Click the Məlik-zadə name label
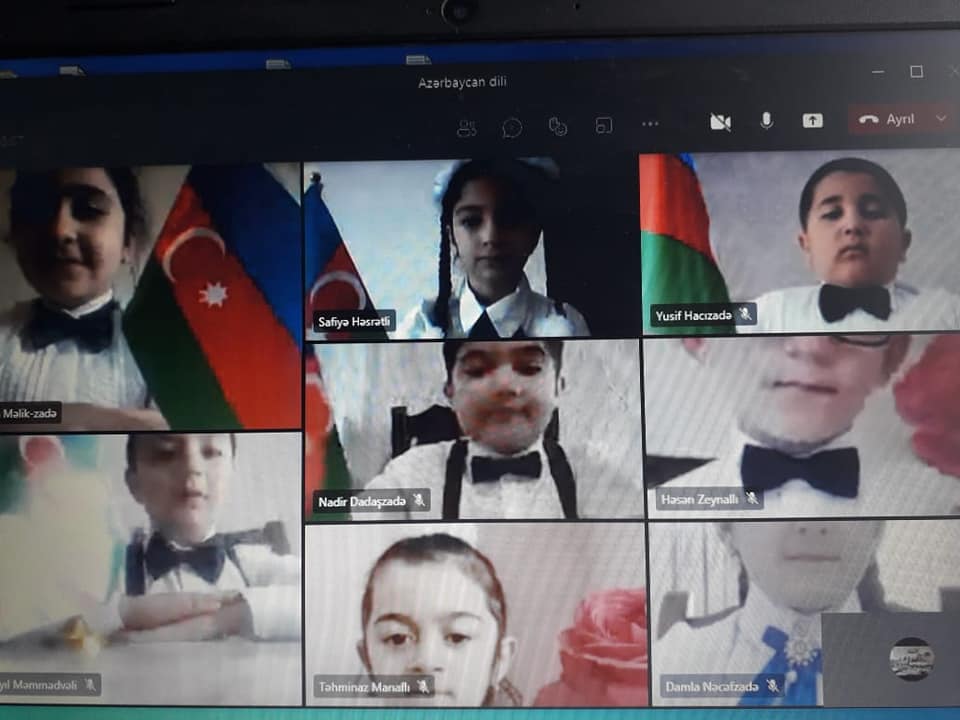The width and height of the screenshot is (960, 720). (29, 414)
